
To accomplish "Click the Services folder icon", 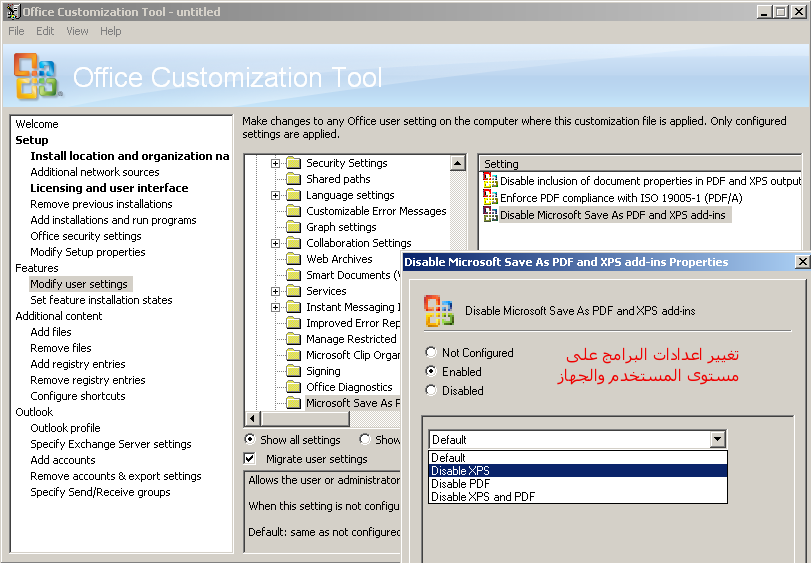I will [294, 292].
